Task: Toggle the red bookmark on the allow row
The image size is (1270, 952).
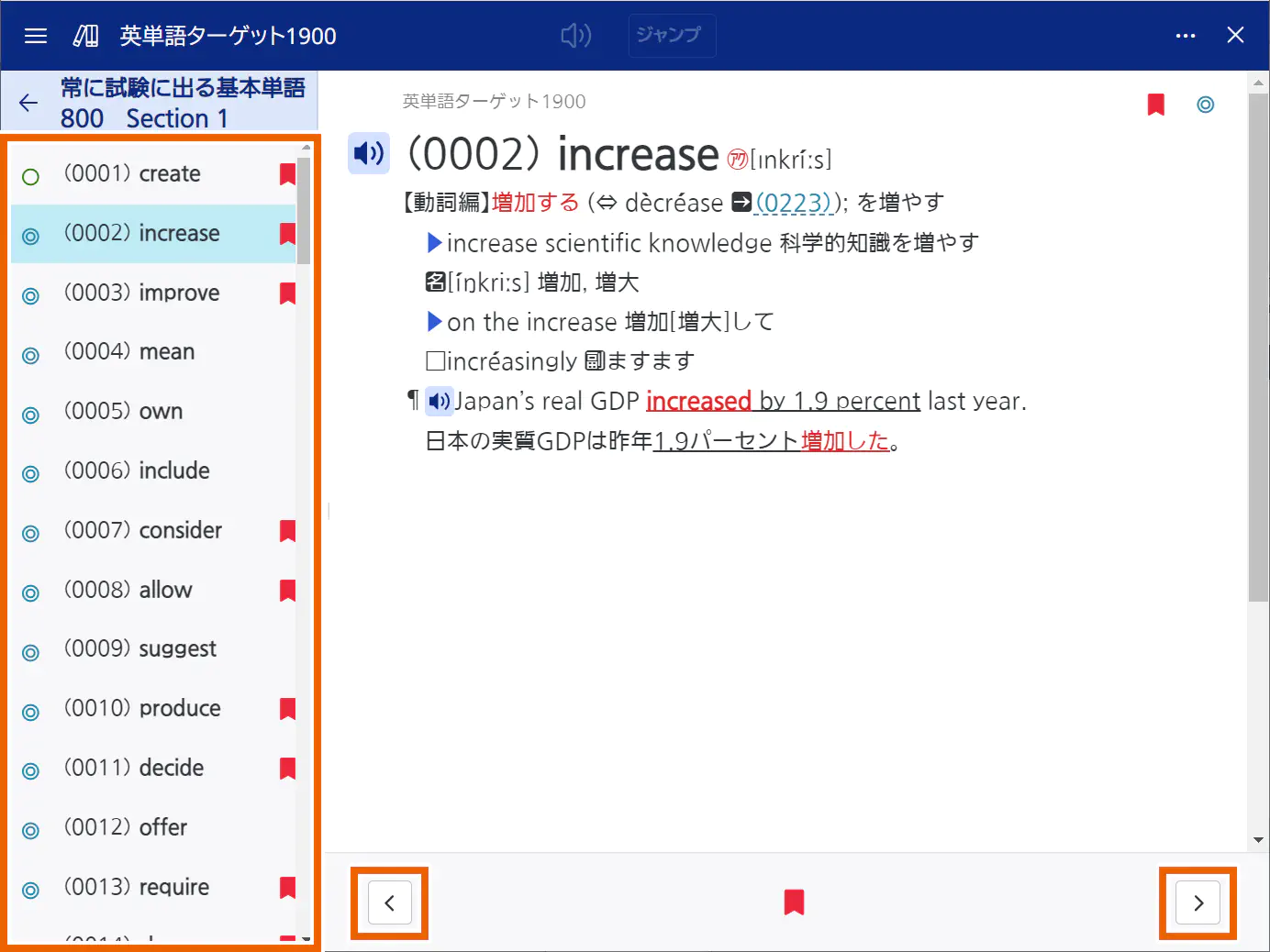Action: pos(287,591)
